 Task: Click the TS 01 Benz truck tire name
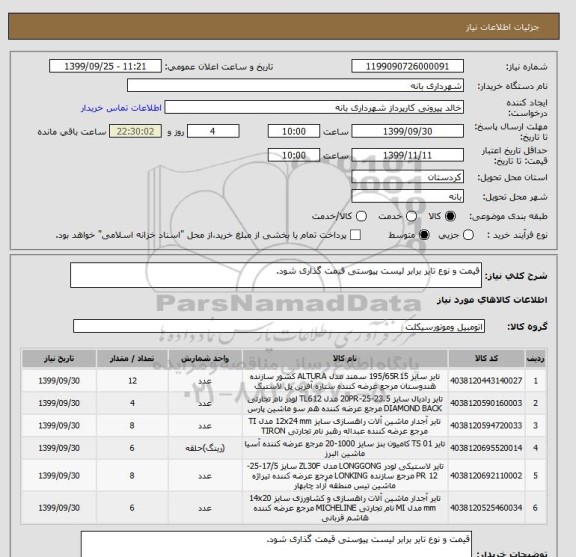point(345,448)
